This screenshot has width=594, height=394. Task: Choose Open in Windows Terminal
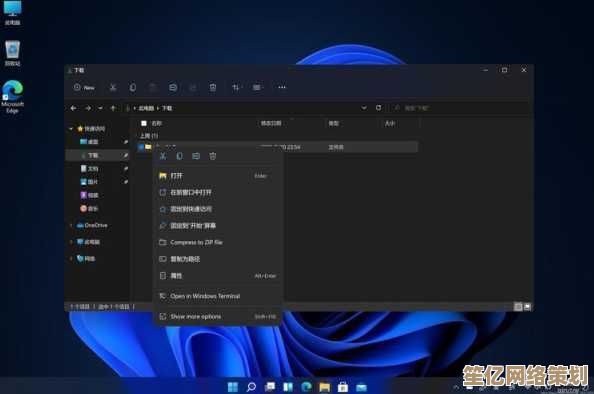[218, 296]
